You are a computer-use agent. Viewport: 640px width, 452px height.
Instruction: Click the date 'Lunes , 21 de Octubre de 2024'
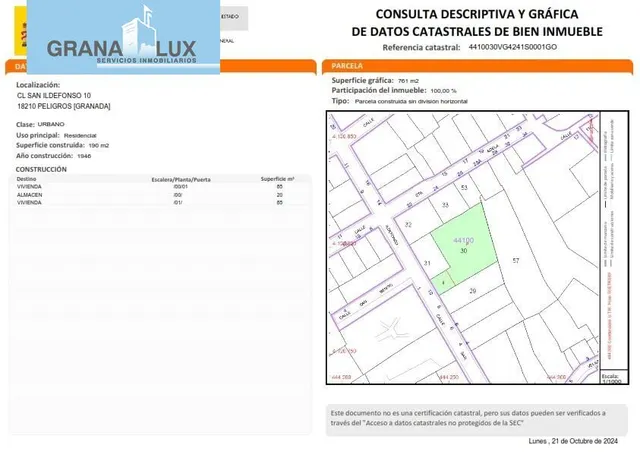click(x=573, y=441)
